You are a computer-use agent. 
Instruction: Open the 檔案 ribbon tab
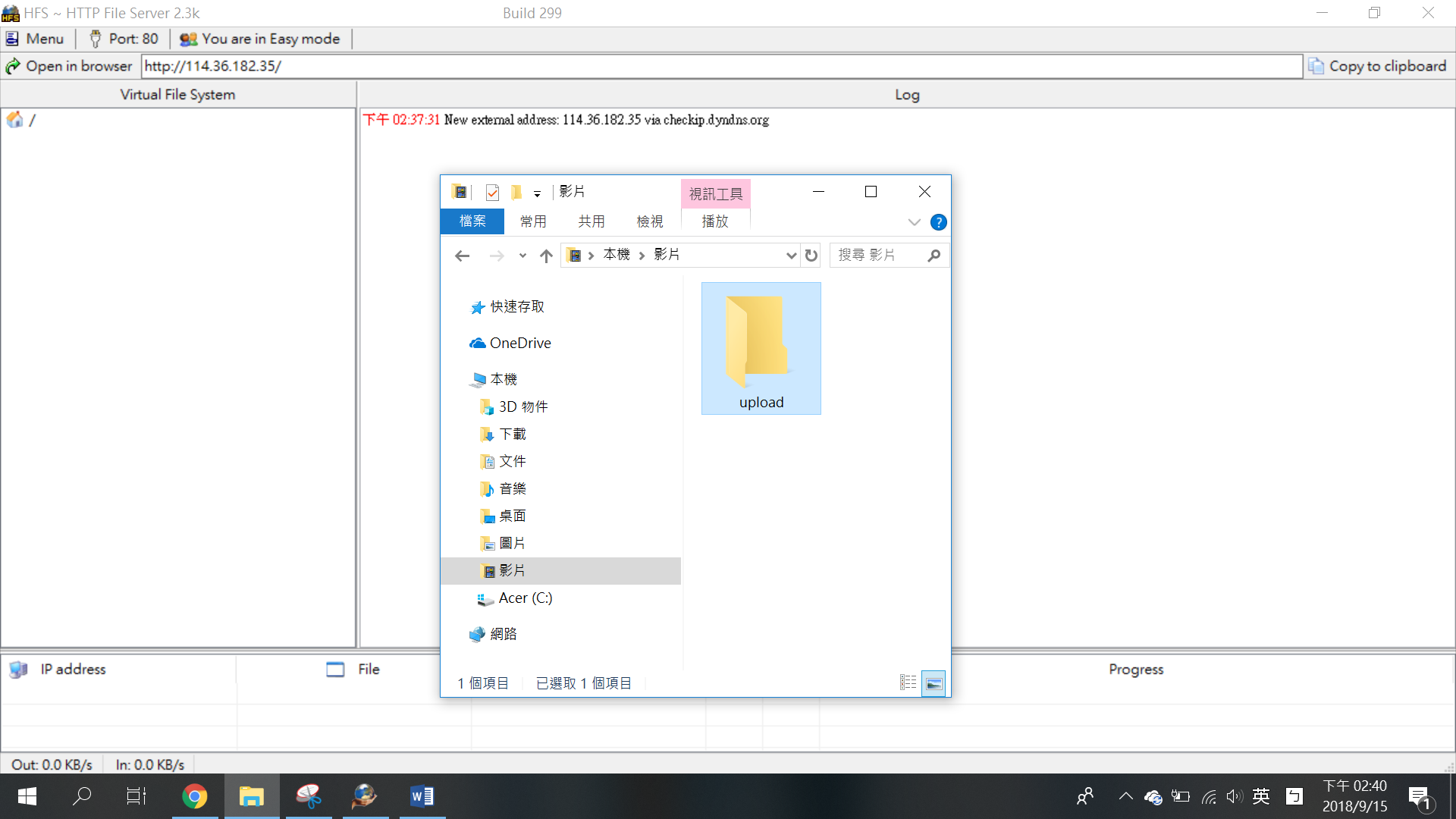tap(472, 221)
